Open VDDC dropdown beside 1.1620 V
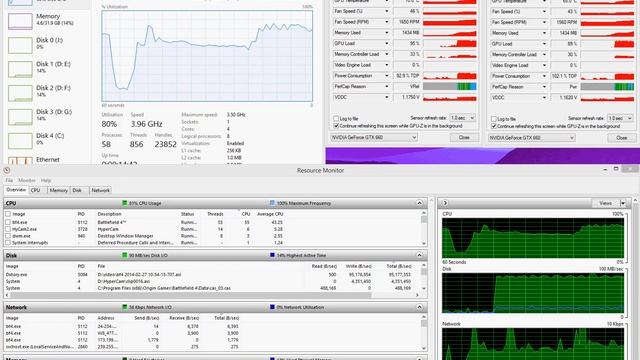The height and width of the screenshot is (360, 640). pyautogui.click(x=544, y=98)
